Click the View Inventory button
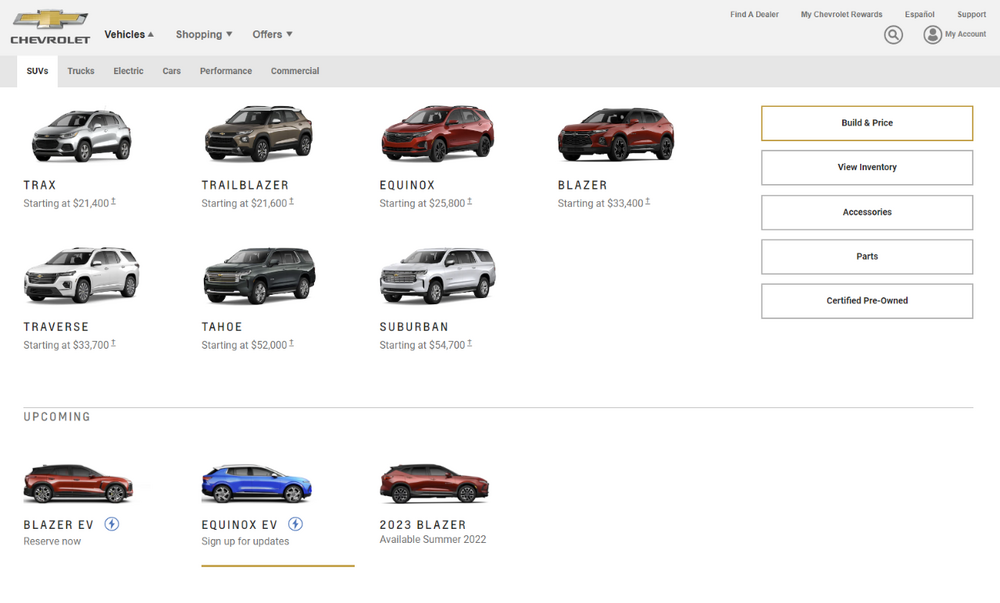The height and width of the screenshot is (603, 1000). point(866,167)
